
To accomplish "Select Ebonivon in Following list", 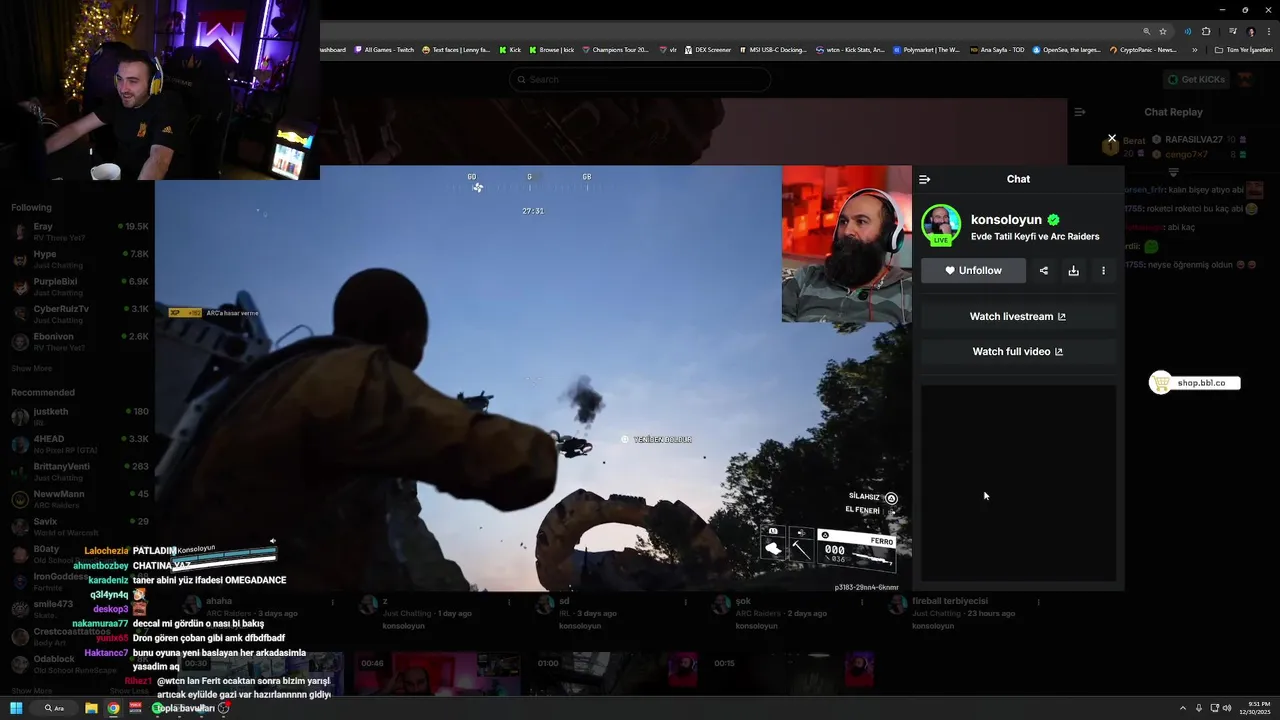I will pyautogui.click(x=78, y=342).
